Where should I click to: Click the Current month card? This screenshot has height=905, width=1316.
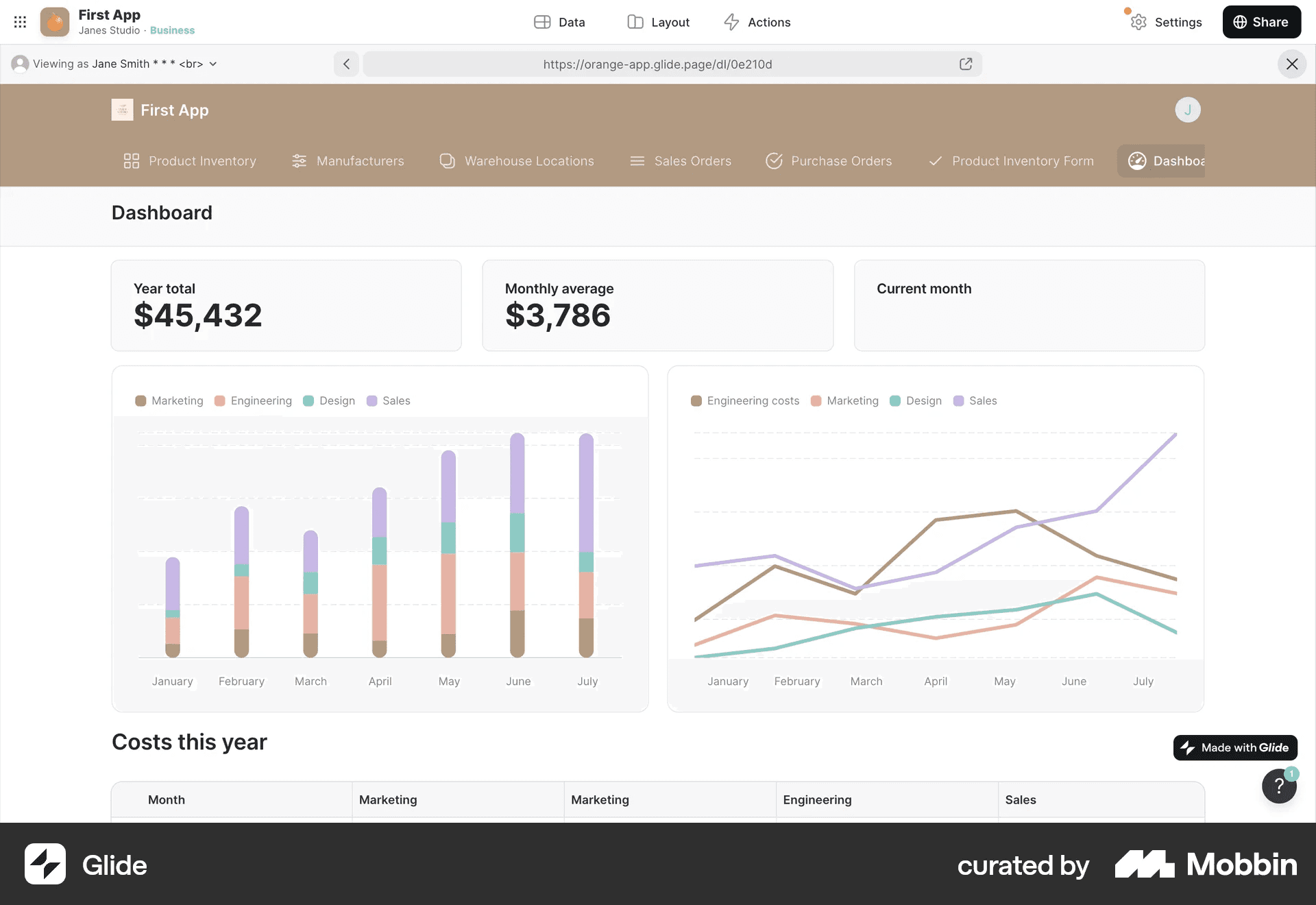(1029, 305)
